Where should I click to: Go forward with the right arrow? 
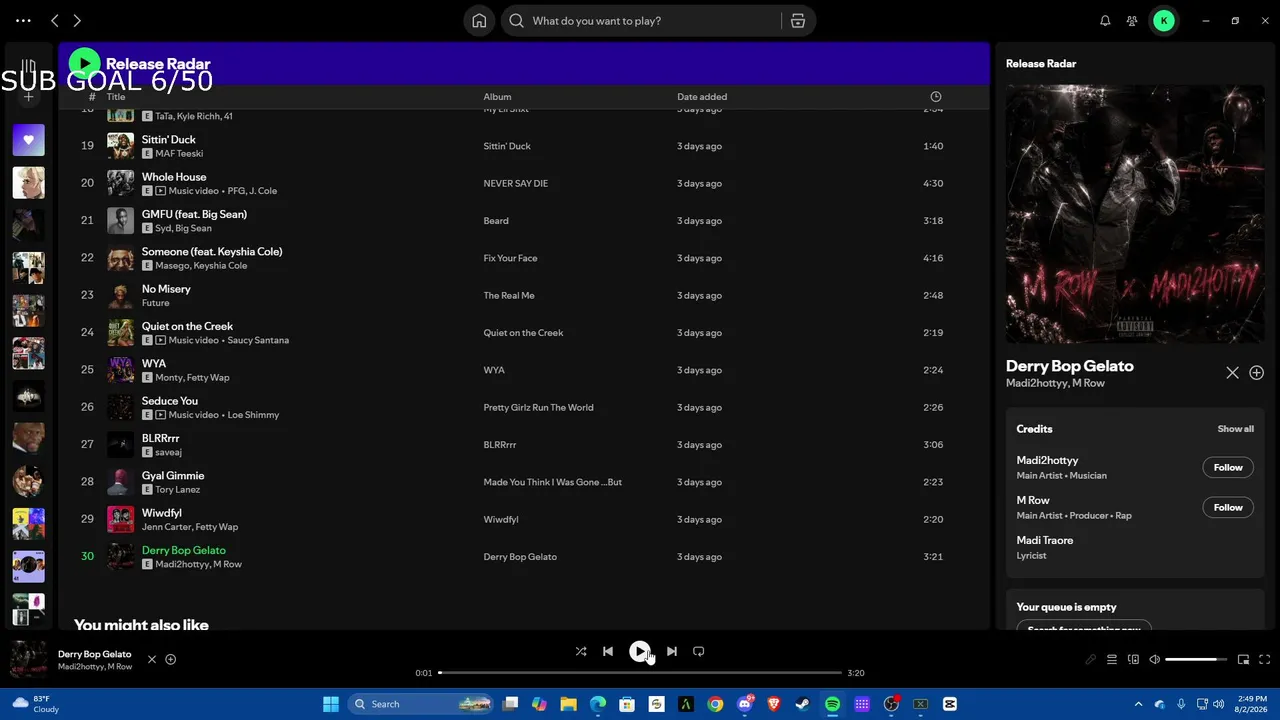coord(77,20)
